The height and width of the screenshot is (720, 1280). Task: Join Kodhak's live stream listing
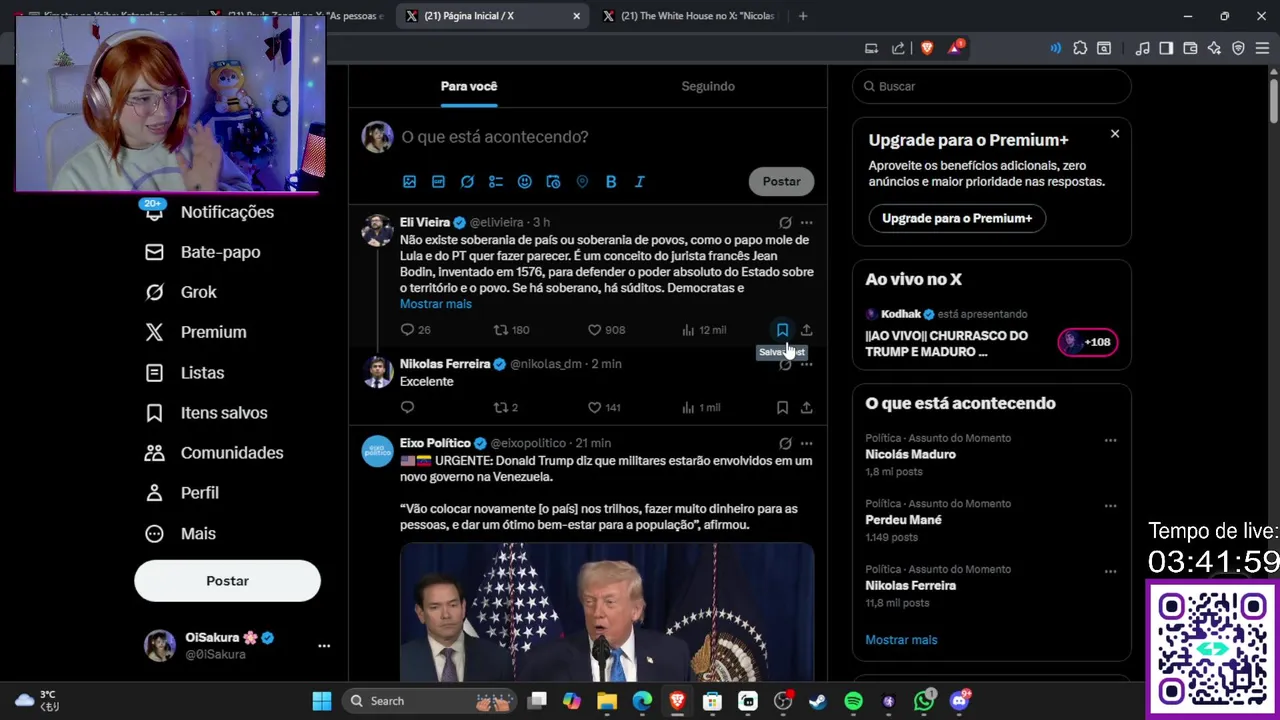[991, 335]
